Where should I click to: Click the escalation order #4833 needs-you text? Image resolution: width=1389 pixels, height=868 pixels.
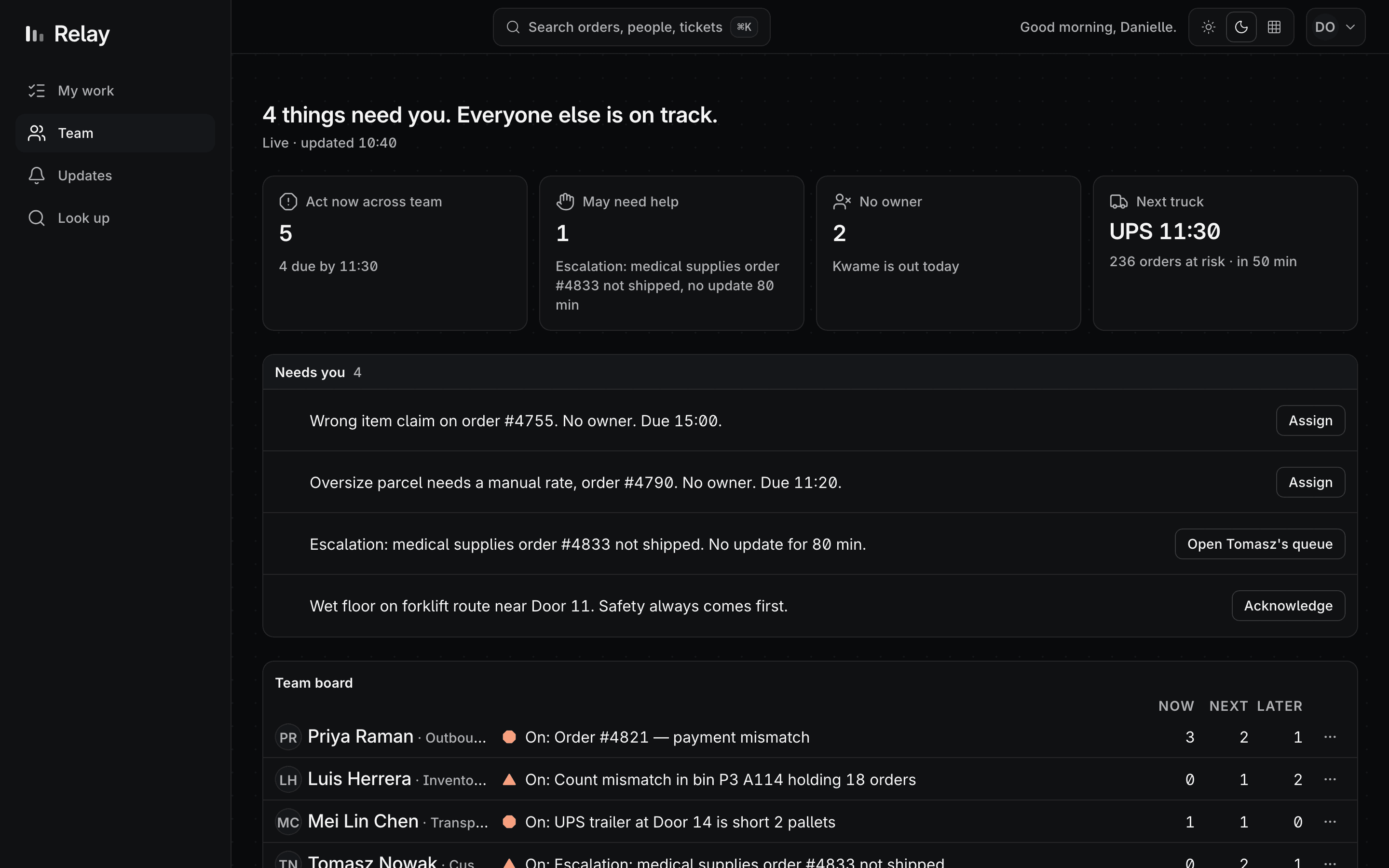click(x=588, y=544)
